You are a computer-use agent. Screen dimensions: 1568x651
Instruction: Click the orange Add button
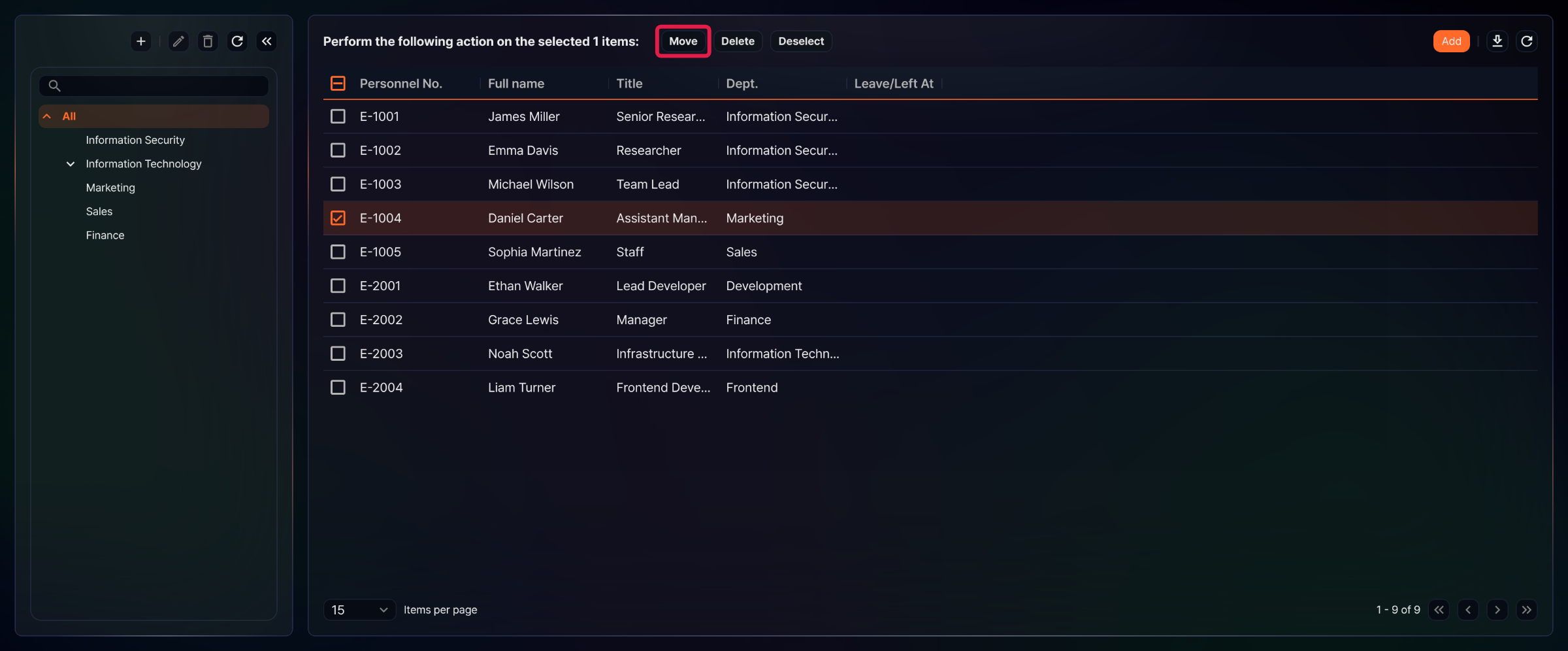[x=1451, y=41]
